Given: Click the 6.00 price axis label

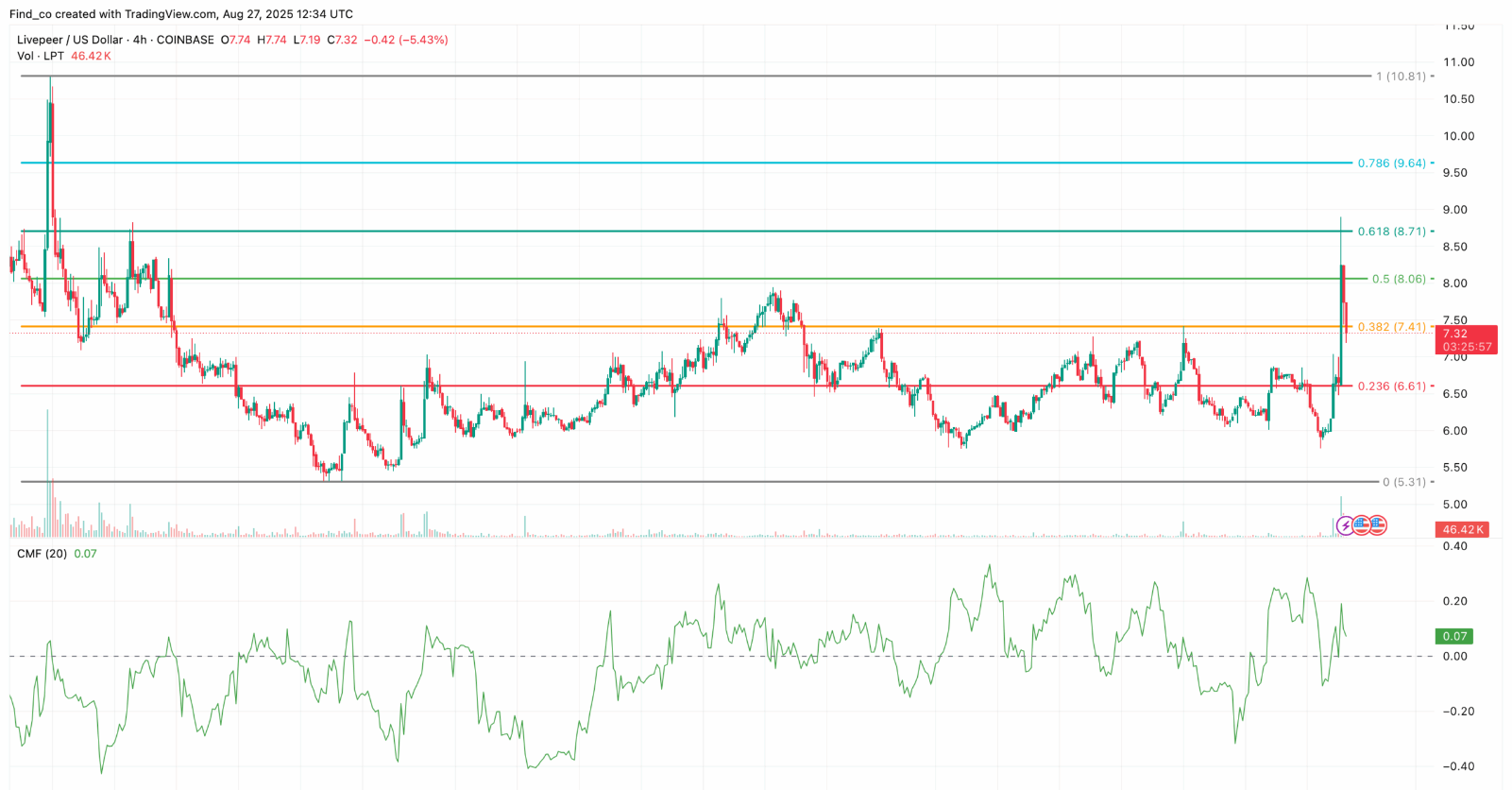Looking at the screenshot, I should coord(1454,431).
